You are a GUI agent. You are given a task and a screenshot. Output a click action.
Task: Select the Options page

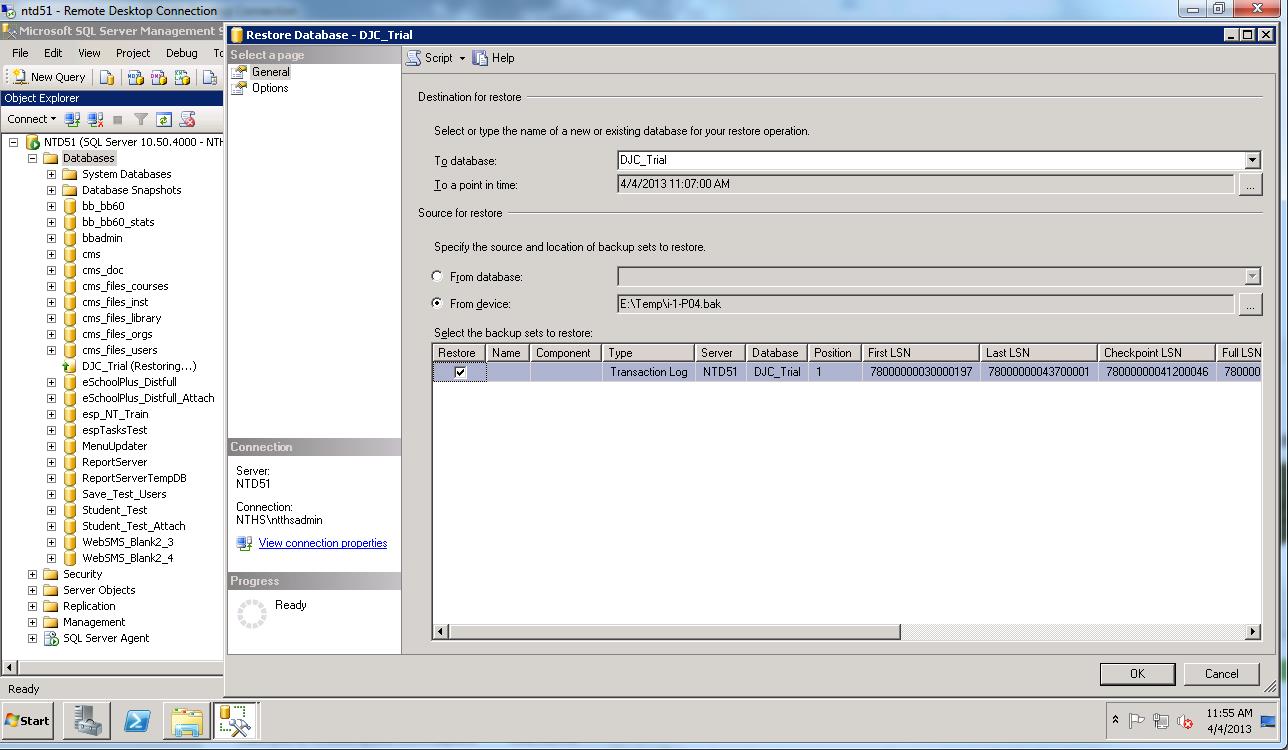click(270, 88)
